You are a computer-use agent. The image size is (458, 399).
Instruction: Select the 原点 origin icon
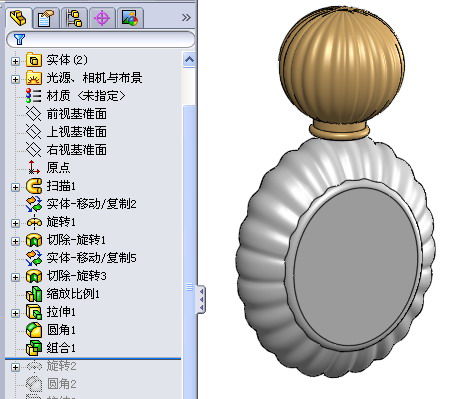click(x=34, y=168)
